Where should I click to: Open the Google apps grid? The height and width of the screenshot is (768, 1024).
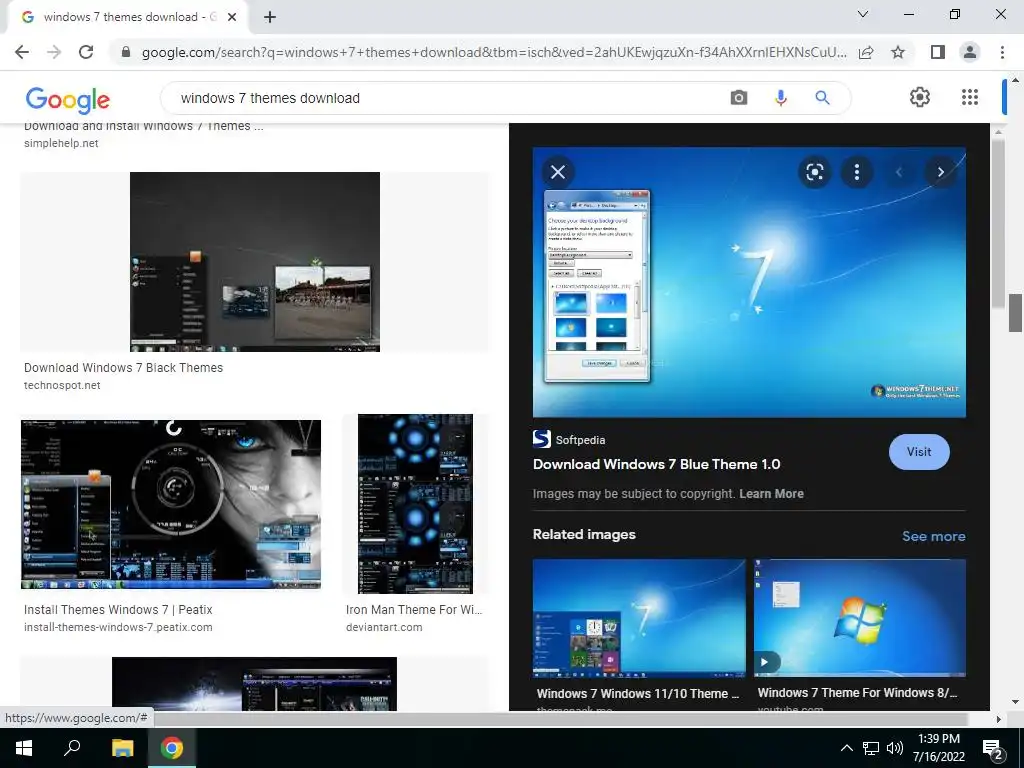coord(970,97)
